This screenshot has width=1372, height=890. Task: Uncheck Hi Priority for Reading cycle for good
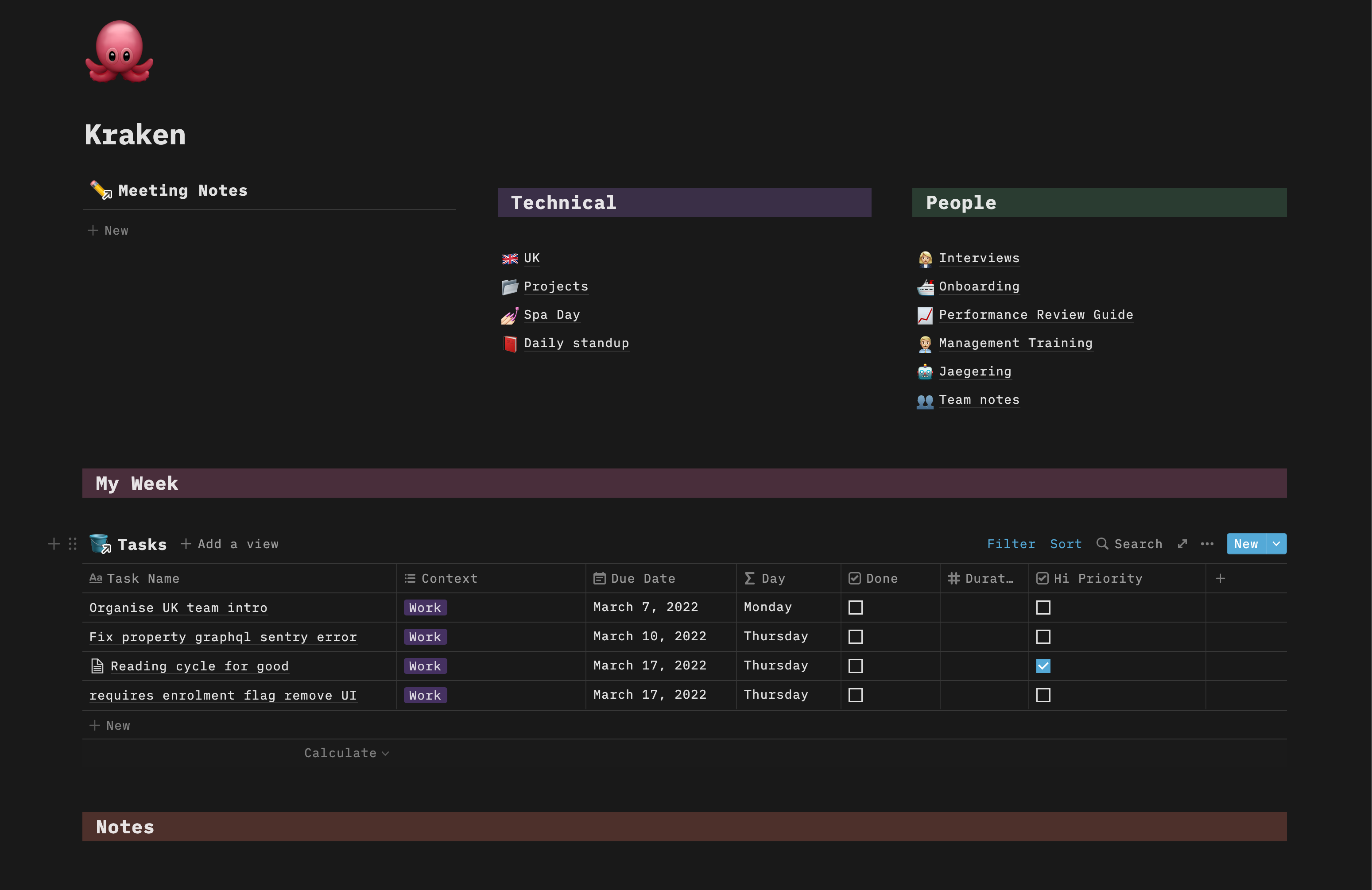pyautogui.click(x=1043, y=666)
